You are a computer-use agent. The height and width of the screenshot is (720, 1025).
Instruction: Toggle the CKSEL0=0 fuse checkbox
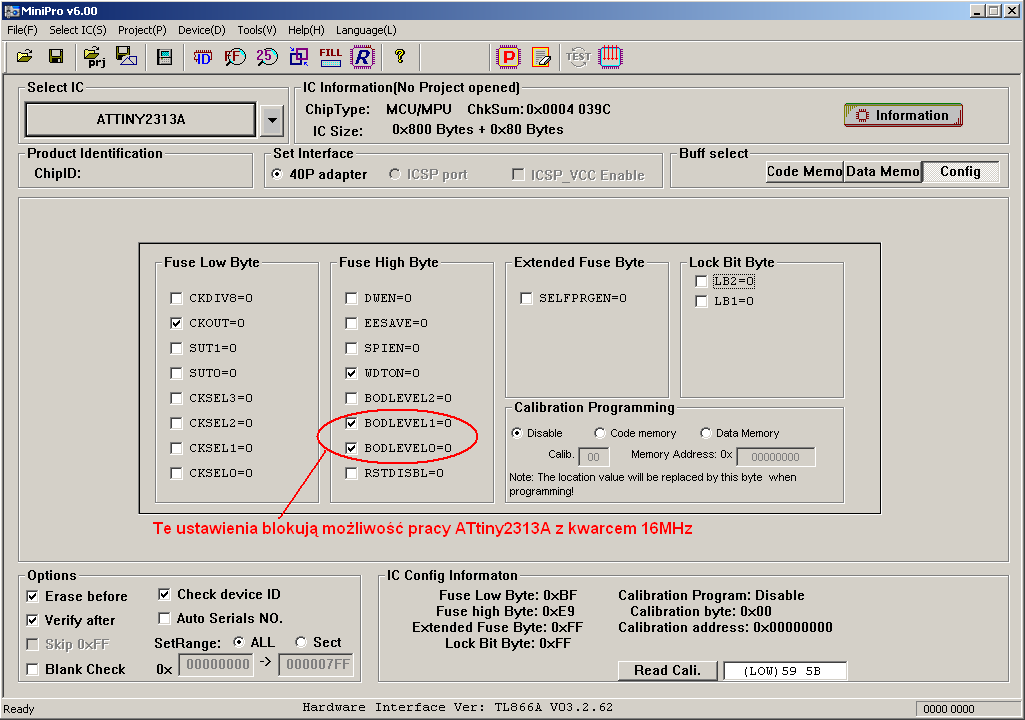click(176, 473)
